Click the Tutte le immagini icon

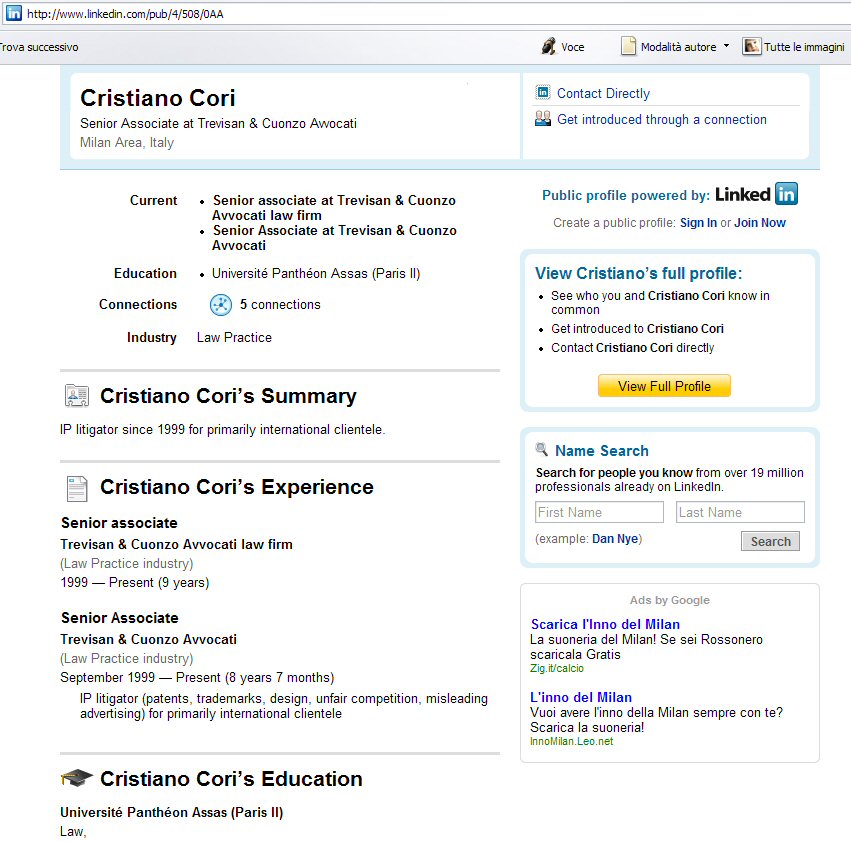[751, 46]
